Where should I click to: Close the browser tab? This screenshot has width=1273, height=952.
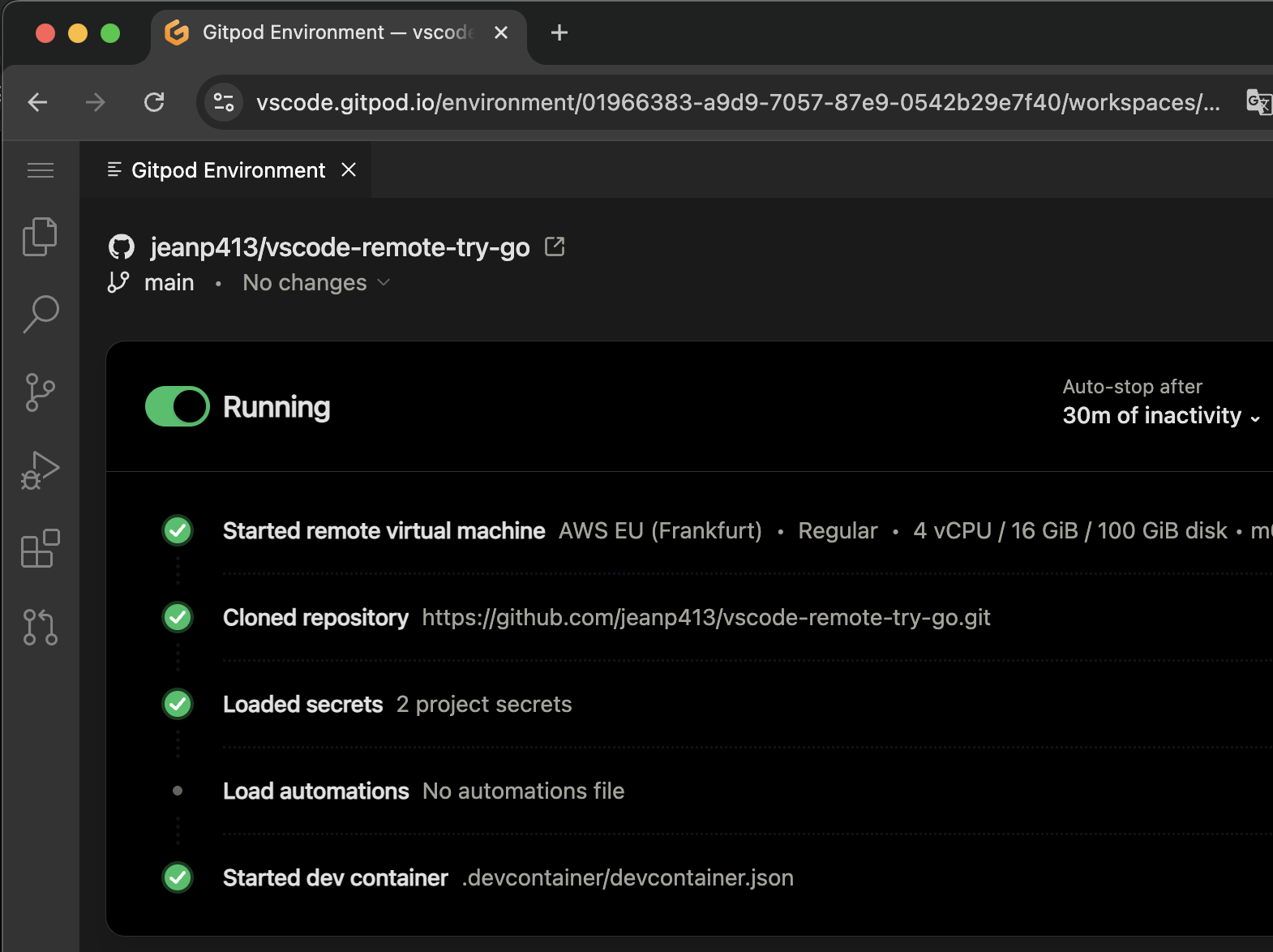(501, 32)
